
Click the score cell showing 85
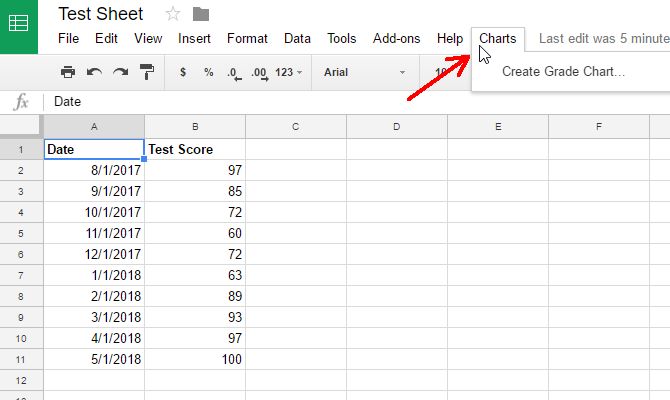tap(195, 191)
